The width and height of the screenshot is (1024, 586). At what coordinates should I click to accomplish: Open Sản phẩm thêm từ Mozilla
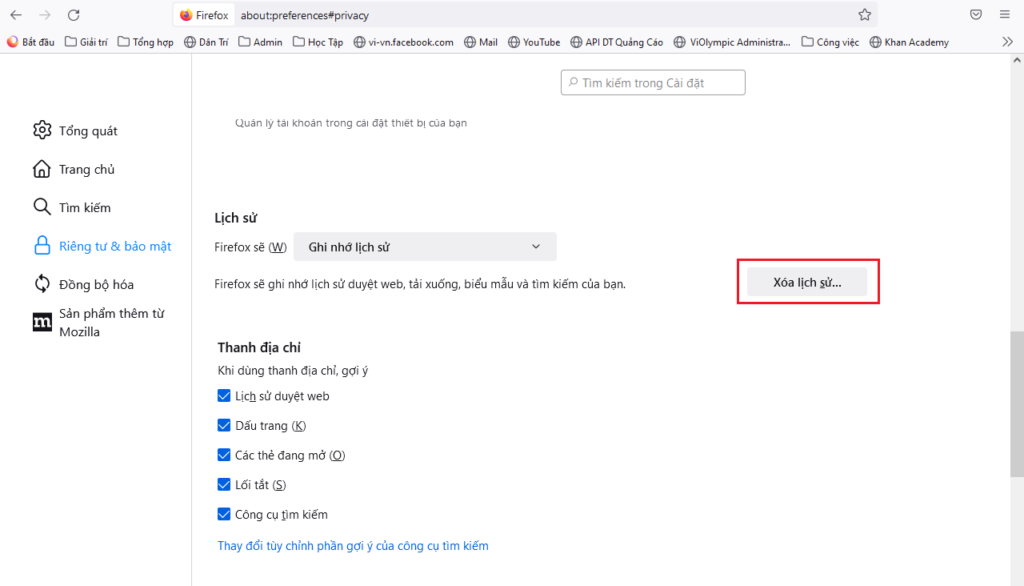click(x=99, y=323)
